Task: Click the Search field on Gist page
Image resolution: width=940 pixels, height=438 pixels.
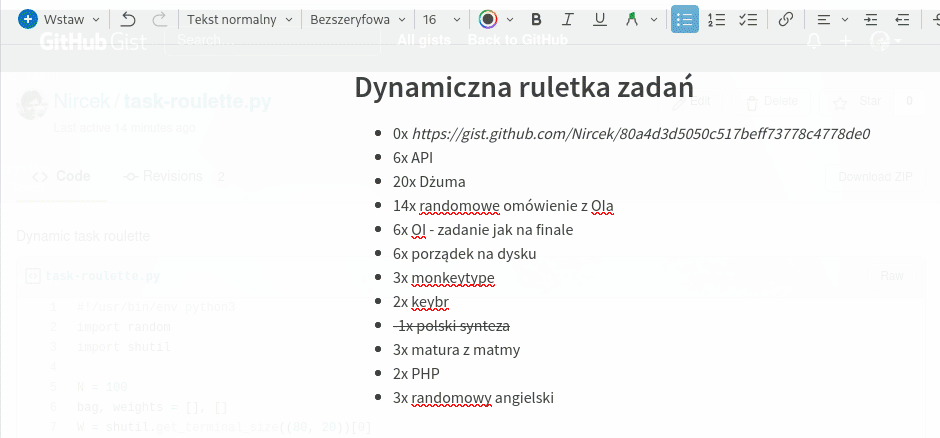Action: (x=272, y=41)
